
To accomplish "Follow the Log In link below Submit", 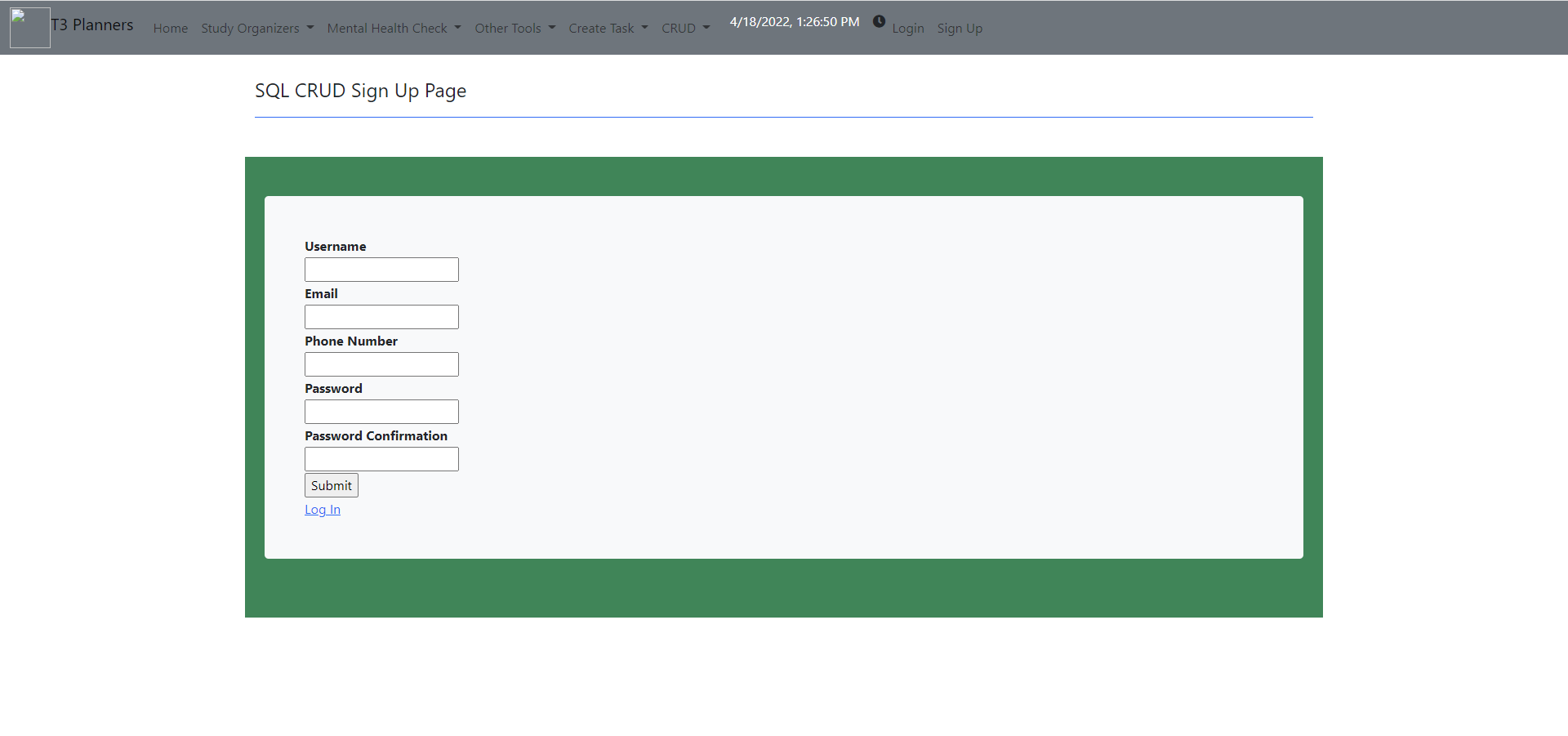I will pyautogui.click(x=322, y=509).
